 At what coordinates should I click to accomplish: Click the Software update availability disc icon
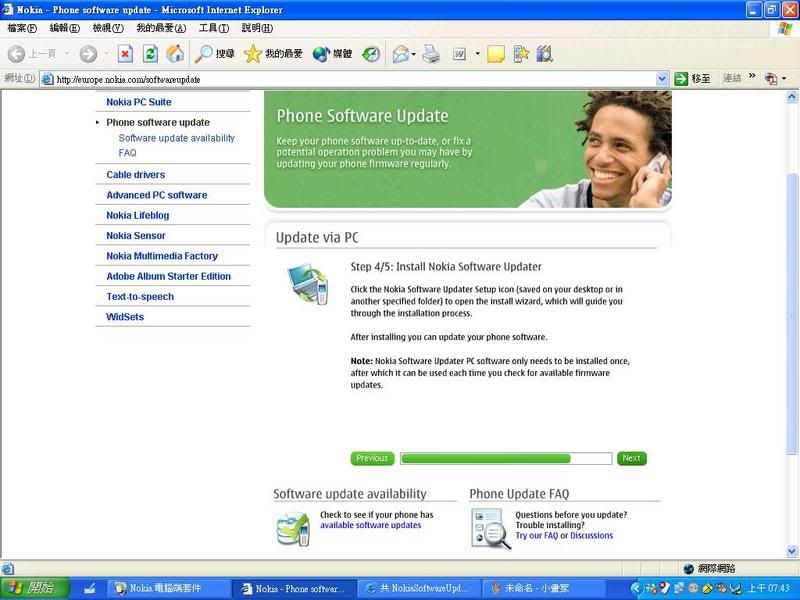pyautogui.click(x=293, y=529)
